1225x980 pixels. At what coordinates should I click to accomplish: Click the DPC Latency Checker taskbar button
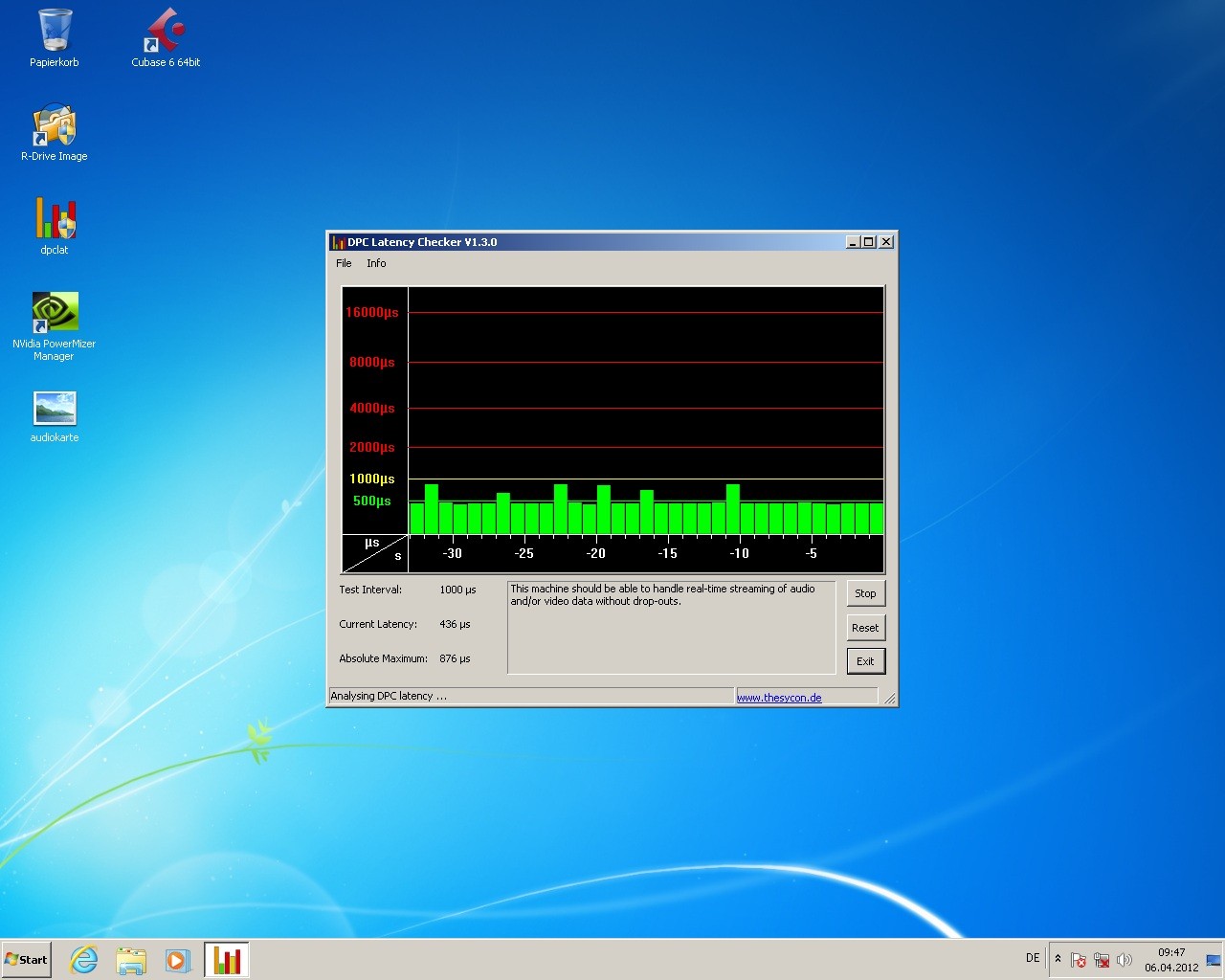click(x=227, y=959)
